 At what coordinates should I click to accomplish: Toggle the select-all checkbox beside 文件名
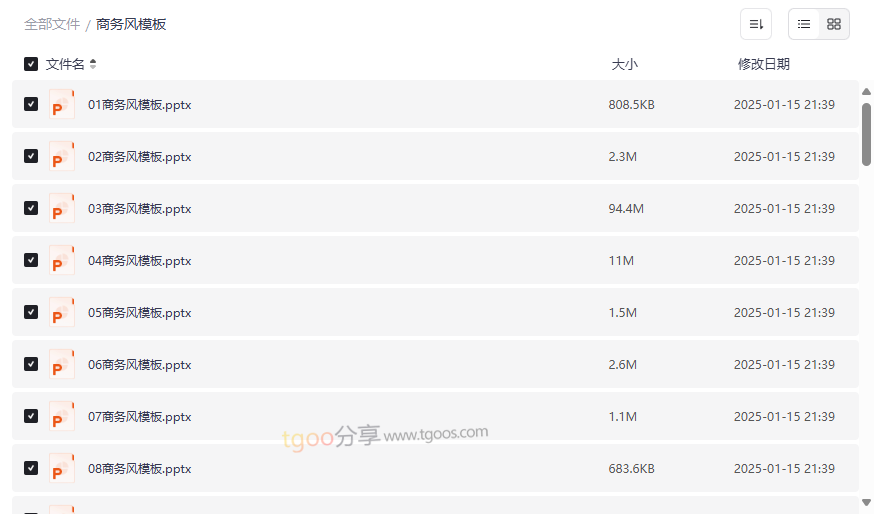click(x=31, y=64)
